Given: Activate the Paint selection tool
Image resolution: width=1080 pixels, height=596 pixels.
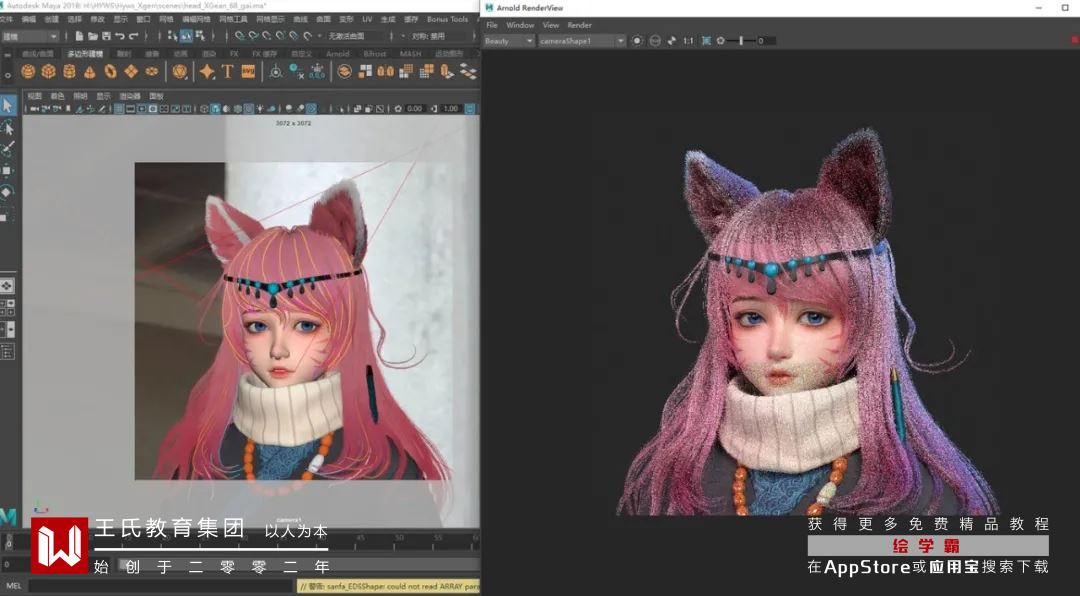Looking at the screenshot, I should coord(8,148).
